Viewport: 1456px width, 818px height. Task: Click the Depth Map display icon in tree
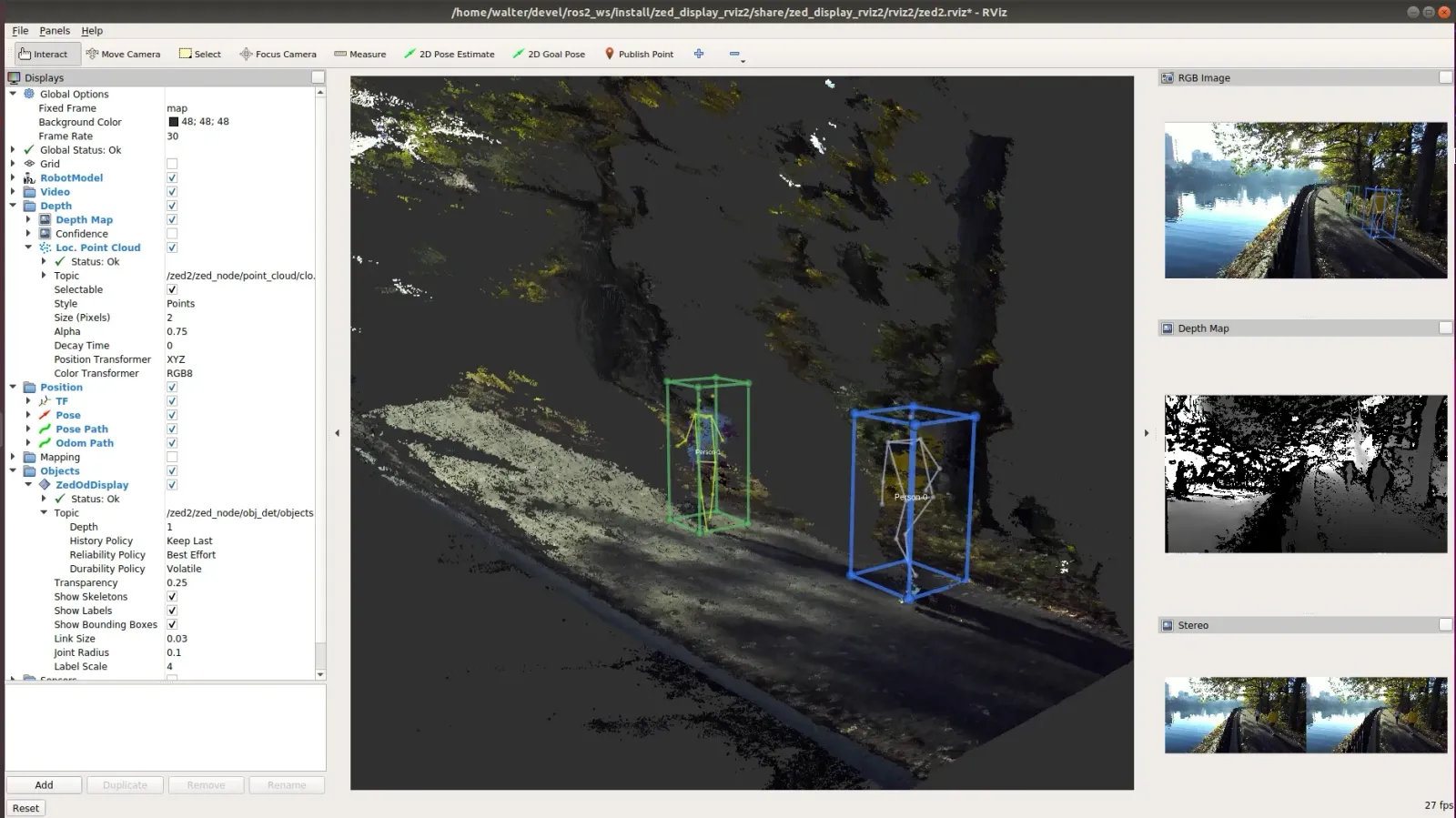click(45, 220)
